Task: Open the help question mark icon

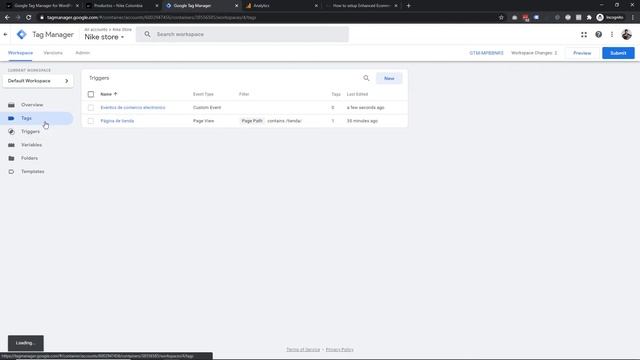Action: pyautogui.click(x=598, y=35)
